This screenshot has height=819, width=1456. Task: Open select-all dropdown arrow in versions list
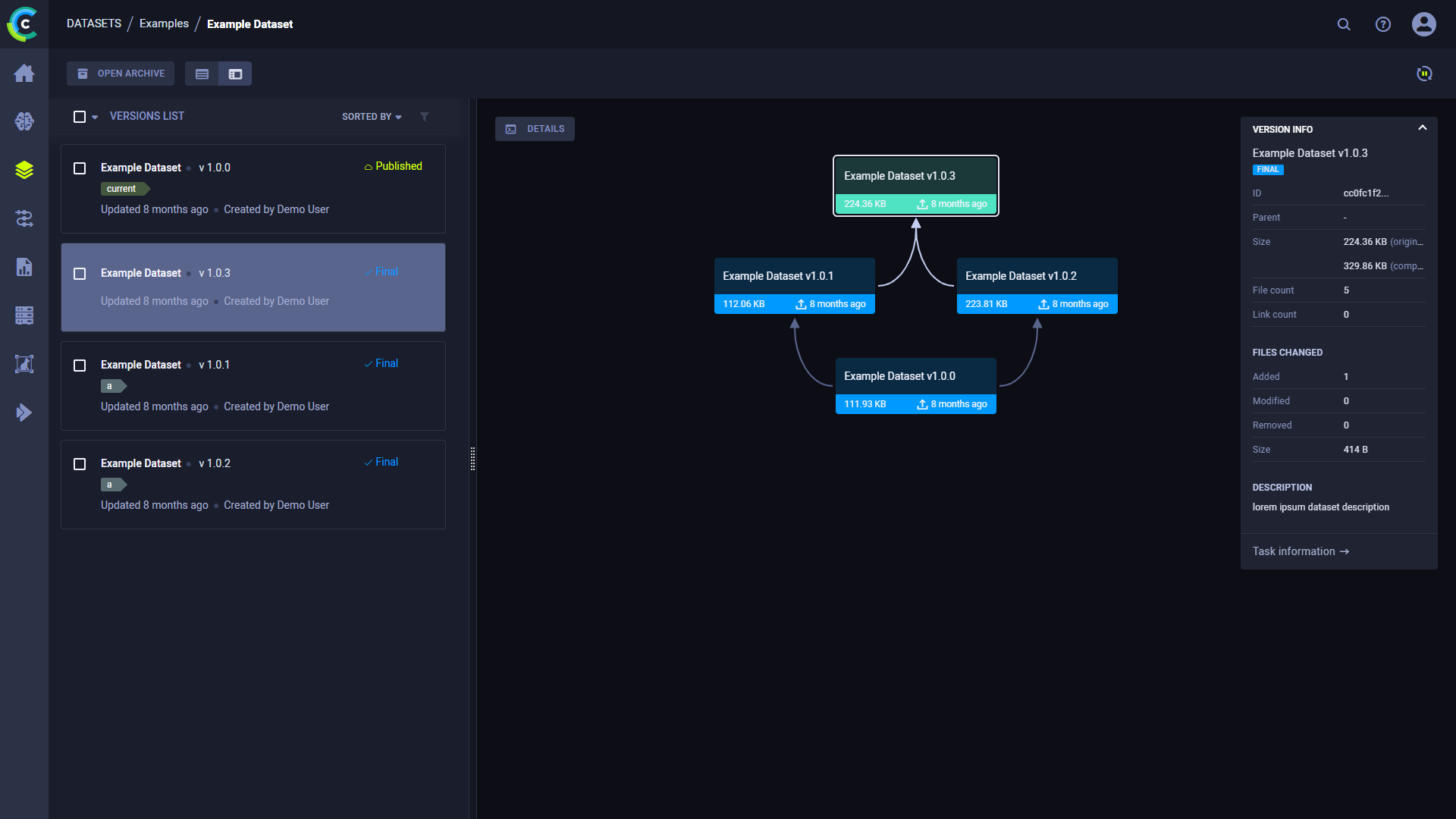point(95,118)
